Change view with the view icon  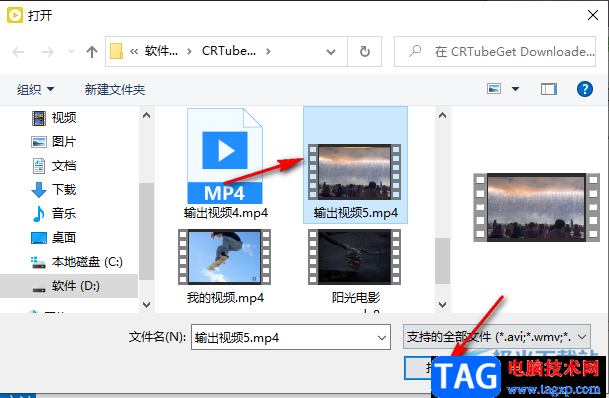coord(494,89)
